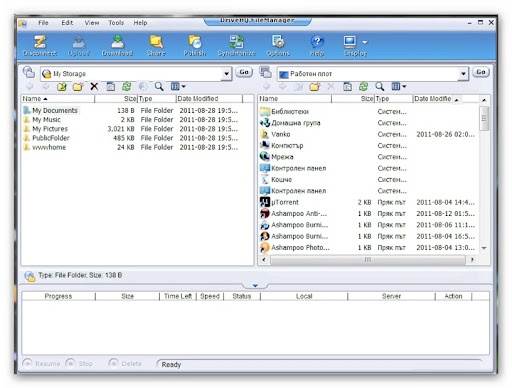
Task: Refresh the local pane listing
Action: [363, 87]
